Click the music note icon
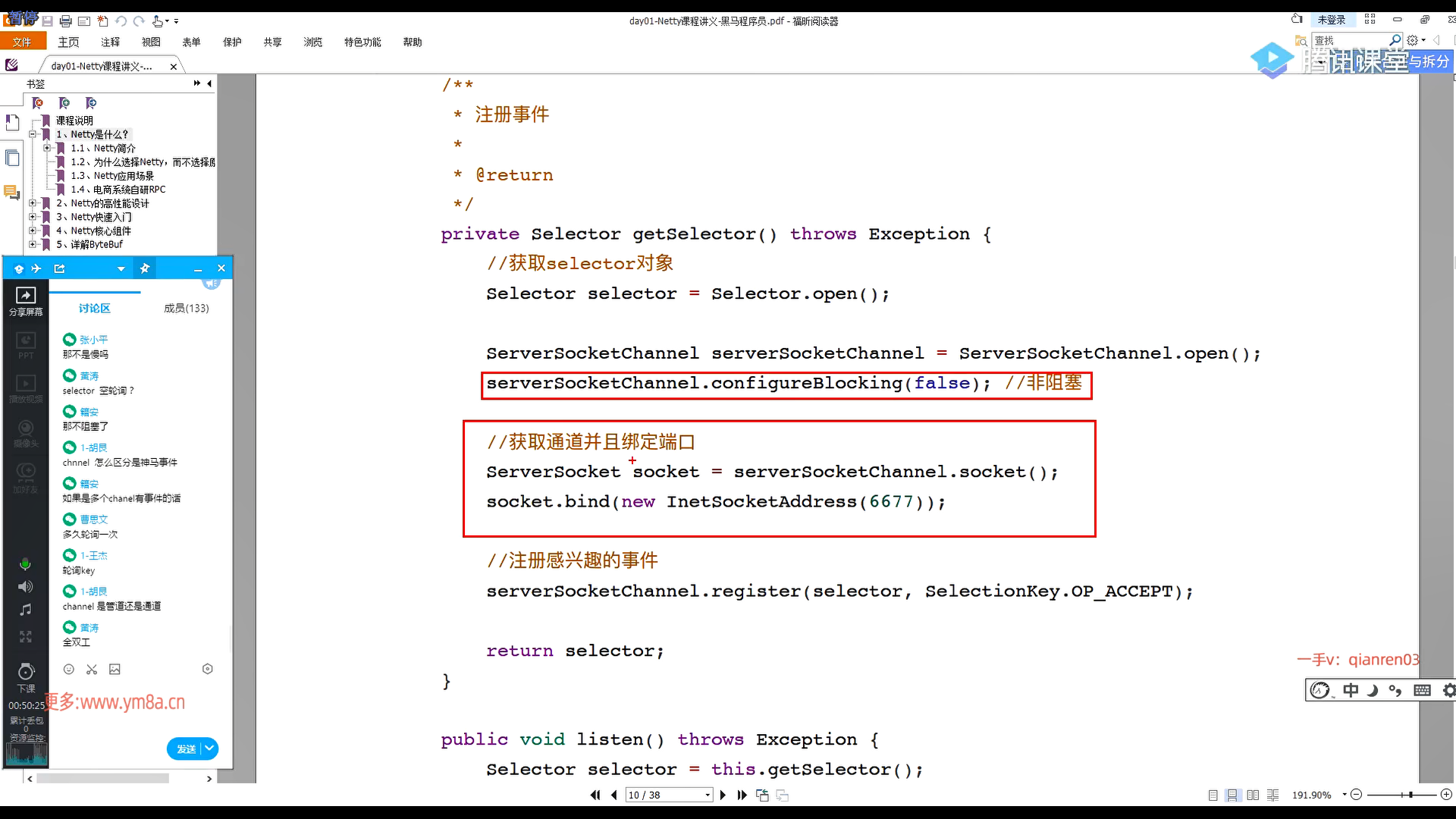 click(x=25, y=610)
